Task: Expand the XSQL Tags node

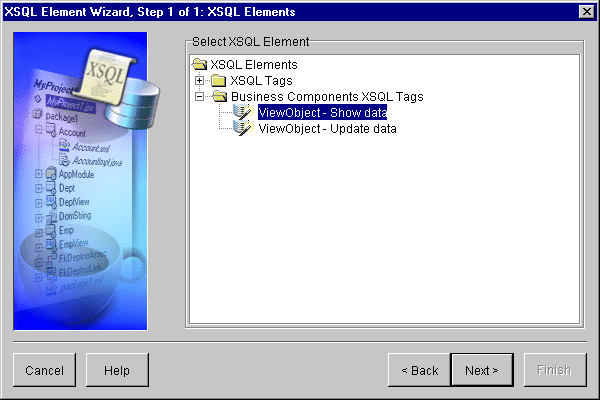Action: pyautogui.click(x=199, y=80)
